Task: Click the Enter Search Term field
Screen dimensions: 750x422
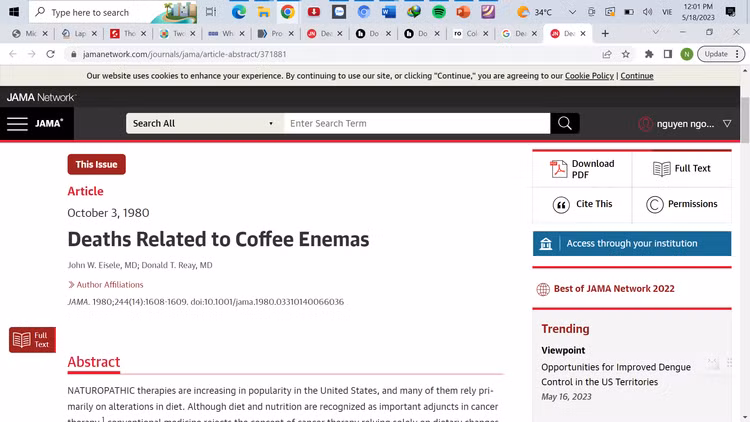Action: tap(415, 124)
